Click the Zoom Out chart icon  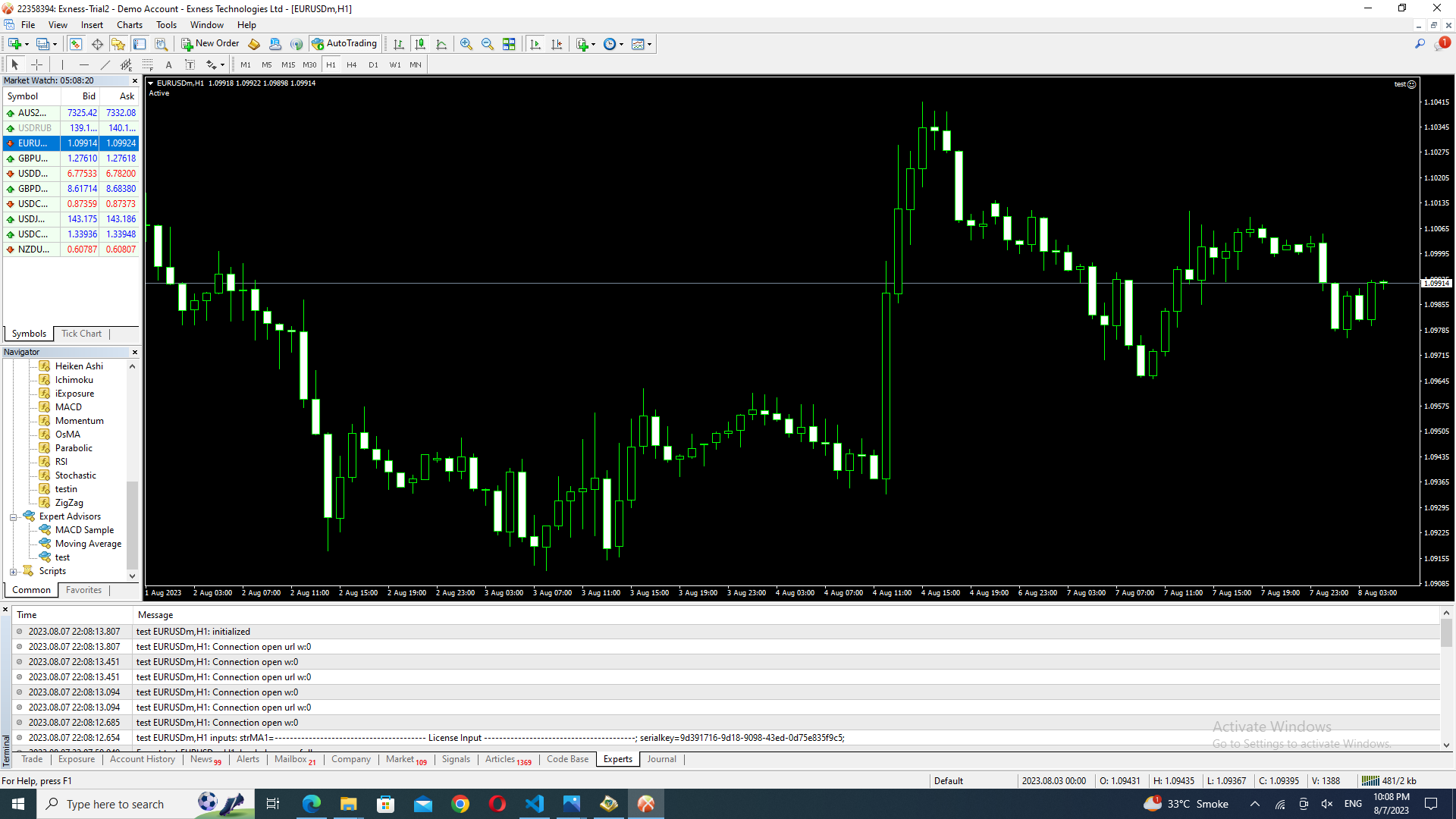point(488,44)
